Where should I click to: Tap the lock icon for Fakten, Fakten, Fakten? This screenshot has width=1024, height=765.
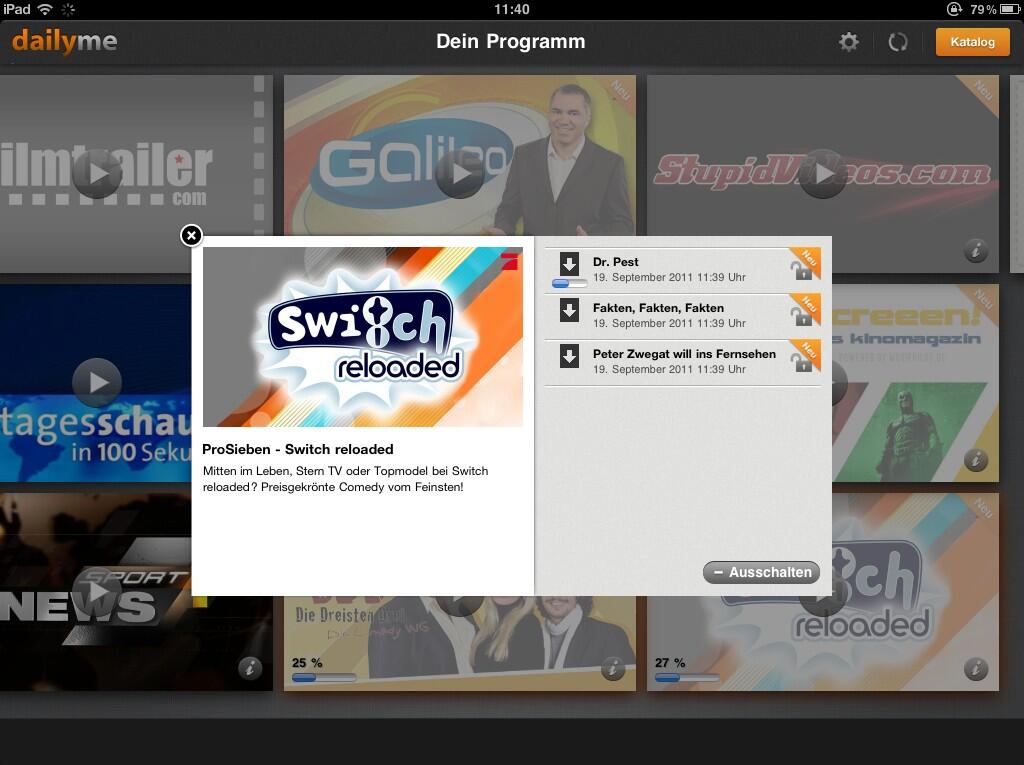pos(801,316)
